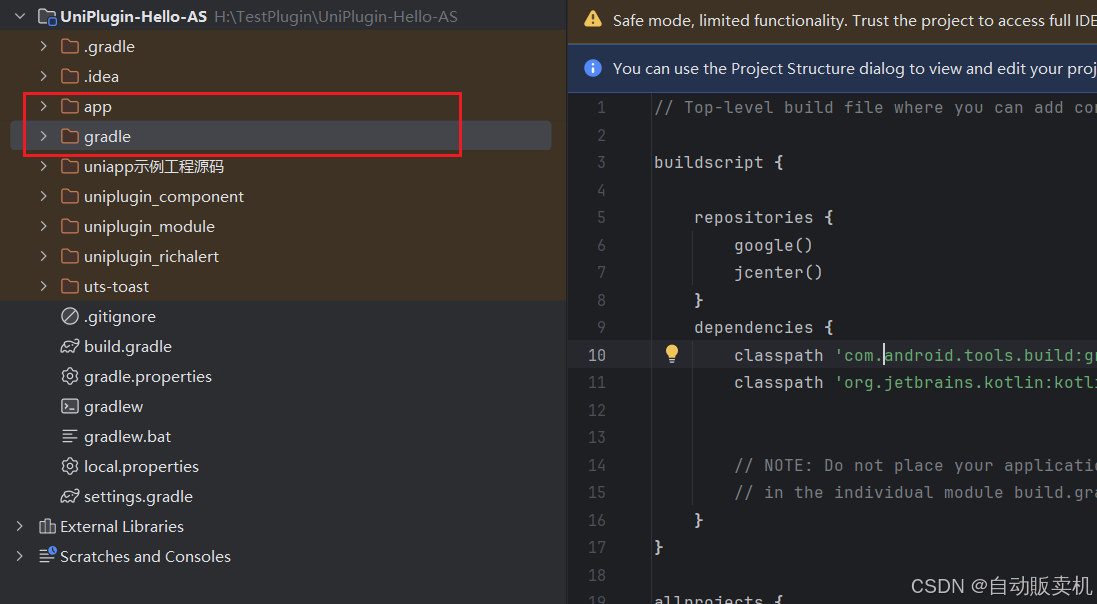Click the Scratches and Consoles icon
The height and width of the screenshot is (604, 1097).
[x=47, y=555]
